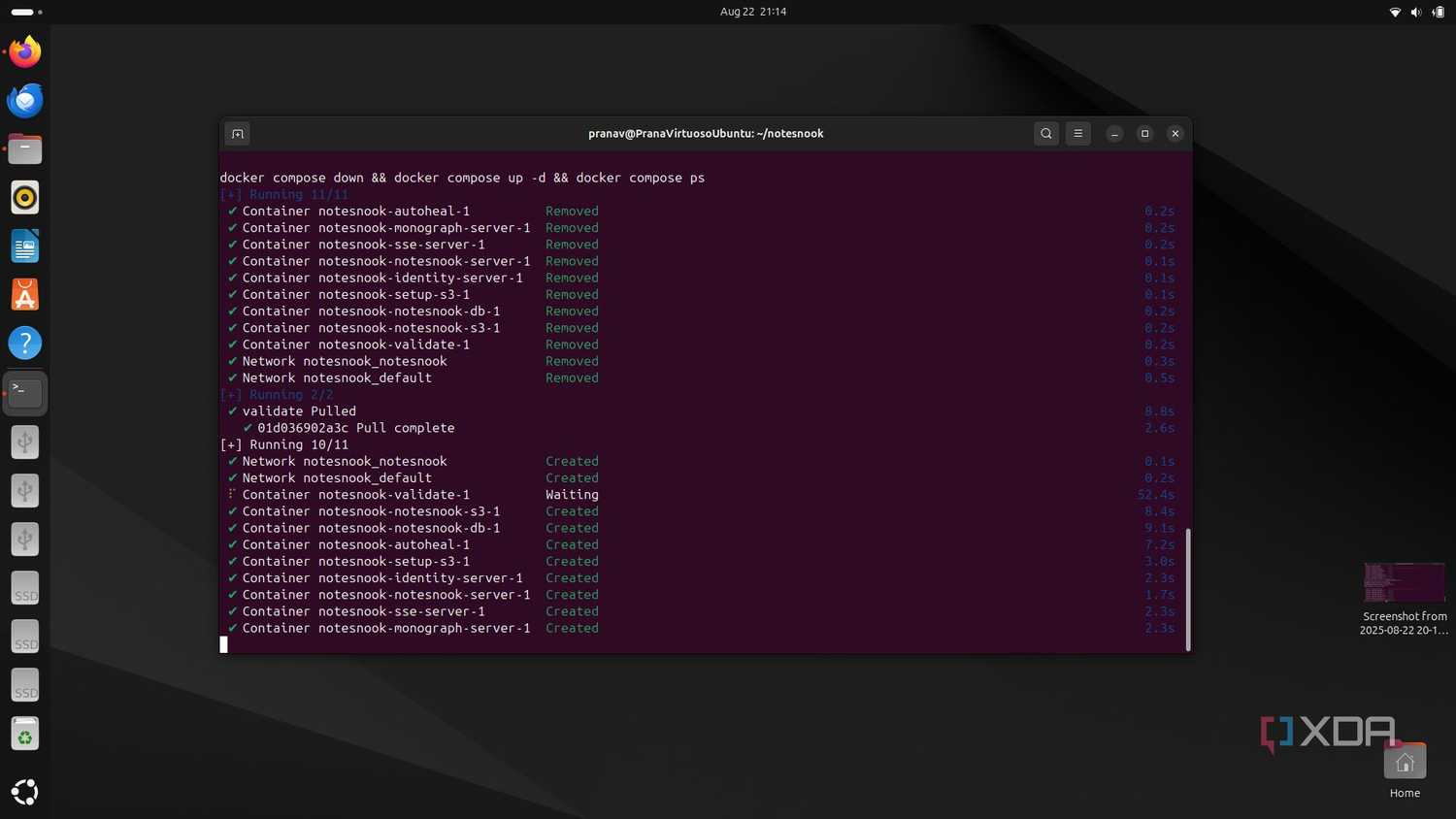The height and width of the screenshot is (819, 1456).
Task: Open the volume icon in the system tray
Action: [x=1416, y=12]
